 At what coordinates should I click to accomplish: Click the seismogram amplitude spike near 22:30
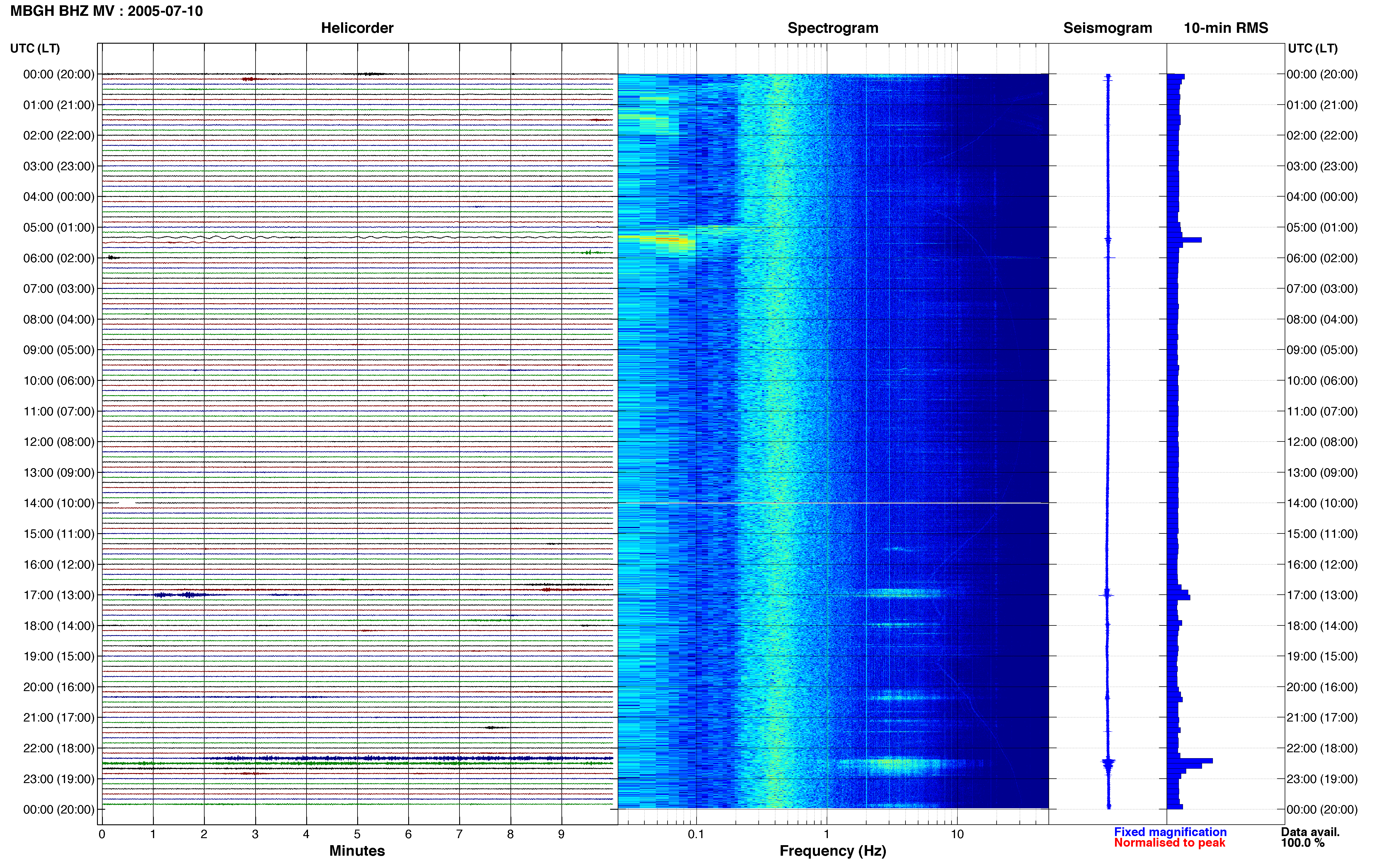pyautogui.click(x=1108, y=762)
